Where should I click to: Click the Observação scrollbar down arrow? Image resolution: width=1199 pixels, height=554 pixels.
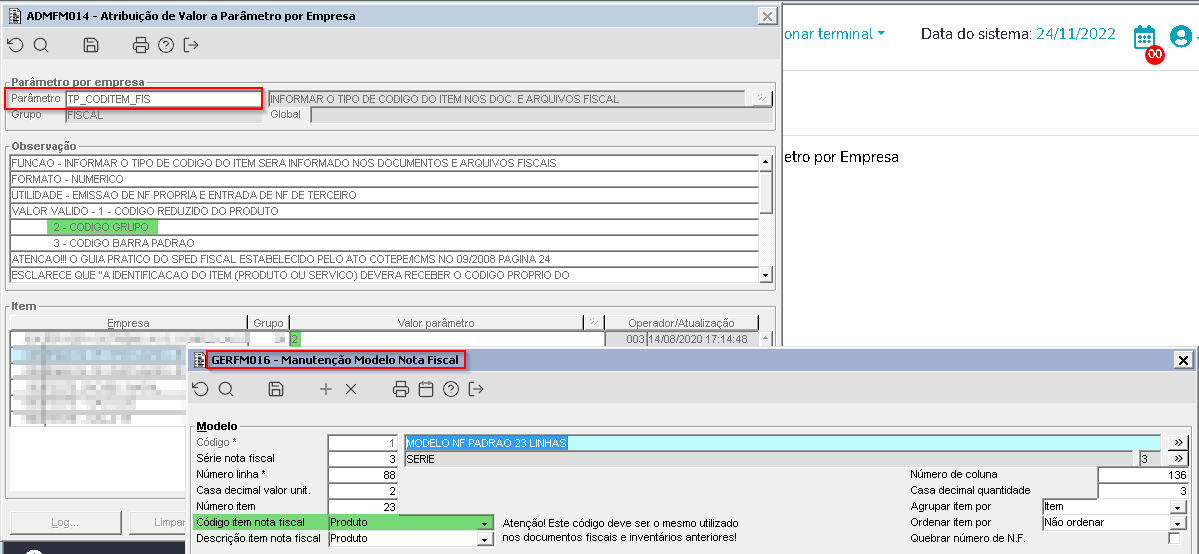coord(765,274)
